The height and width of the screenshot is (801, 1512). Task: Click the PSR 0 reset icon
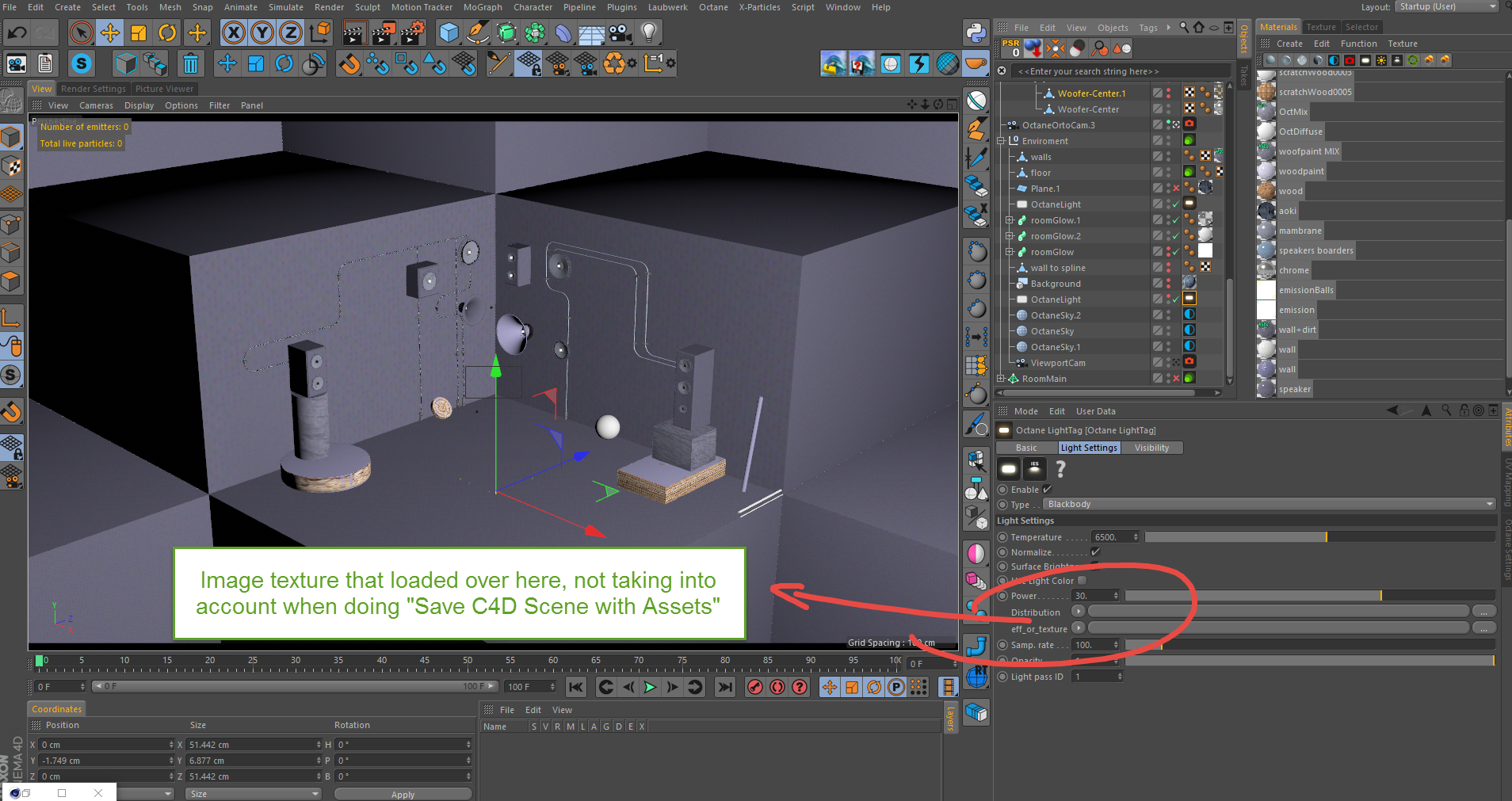tap(1010, 48)
